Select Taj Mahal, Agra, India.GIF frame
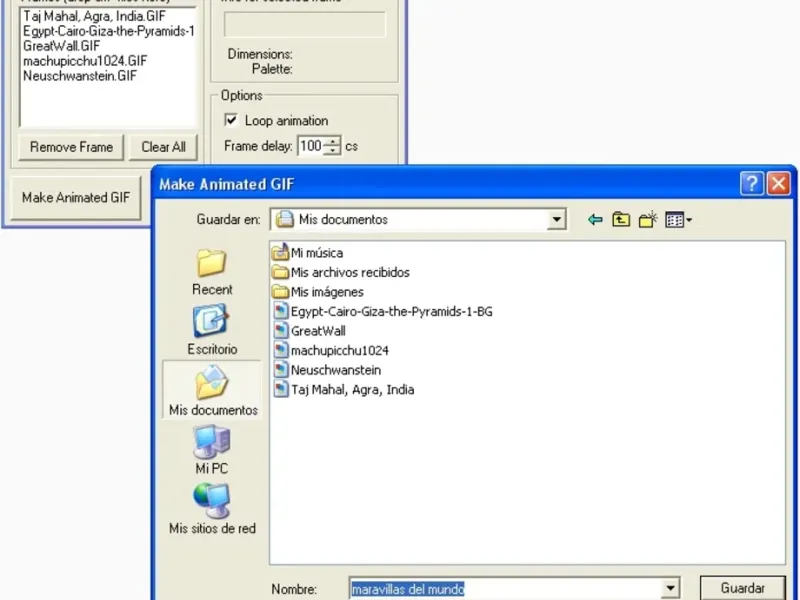 pyautogui.click(x=94, y=16)
